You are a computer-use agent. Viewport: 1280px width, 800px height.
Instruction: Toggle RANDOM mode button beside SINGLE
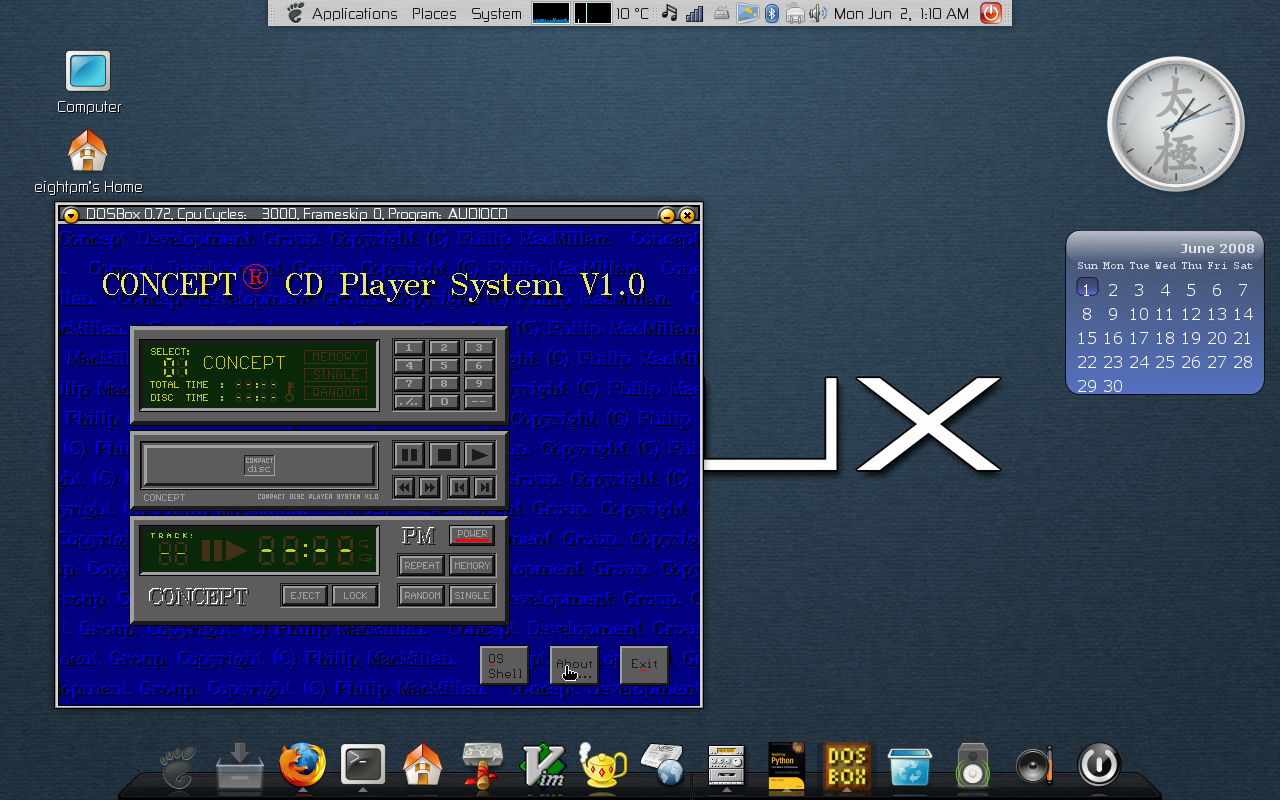tap(422, 595)
